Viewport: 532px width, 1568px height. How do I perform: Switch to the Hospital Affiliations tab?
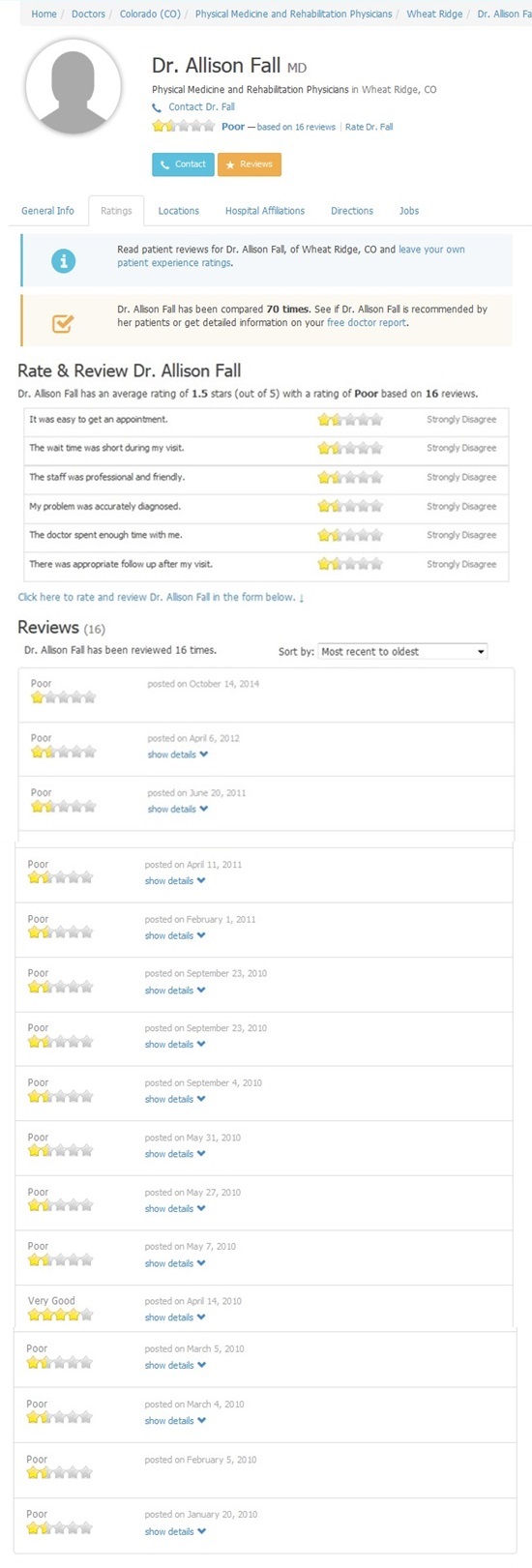pyautogui.click(x=265, y=211)
